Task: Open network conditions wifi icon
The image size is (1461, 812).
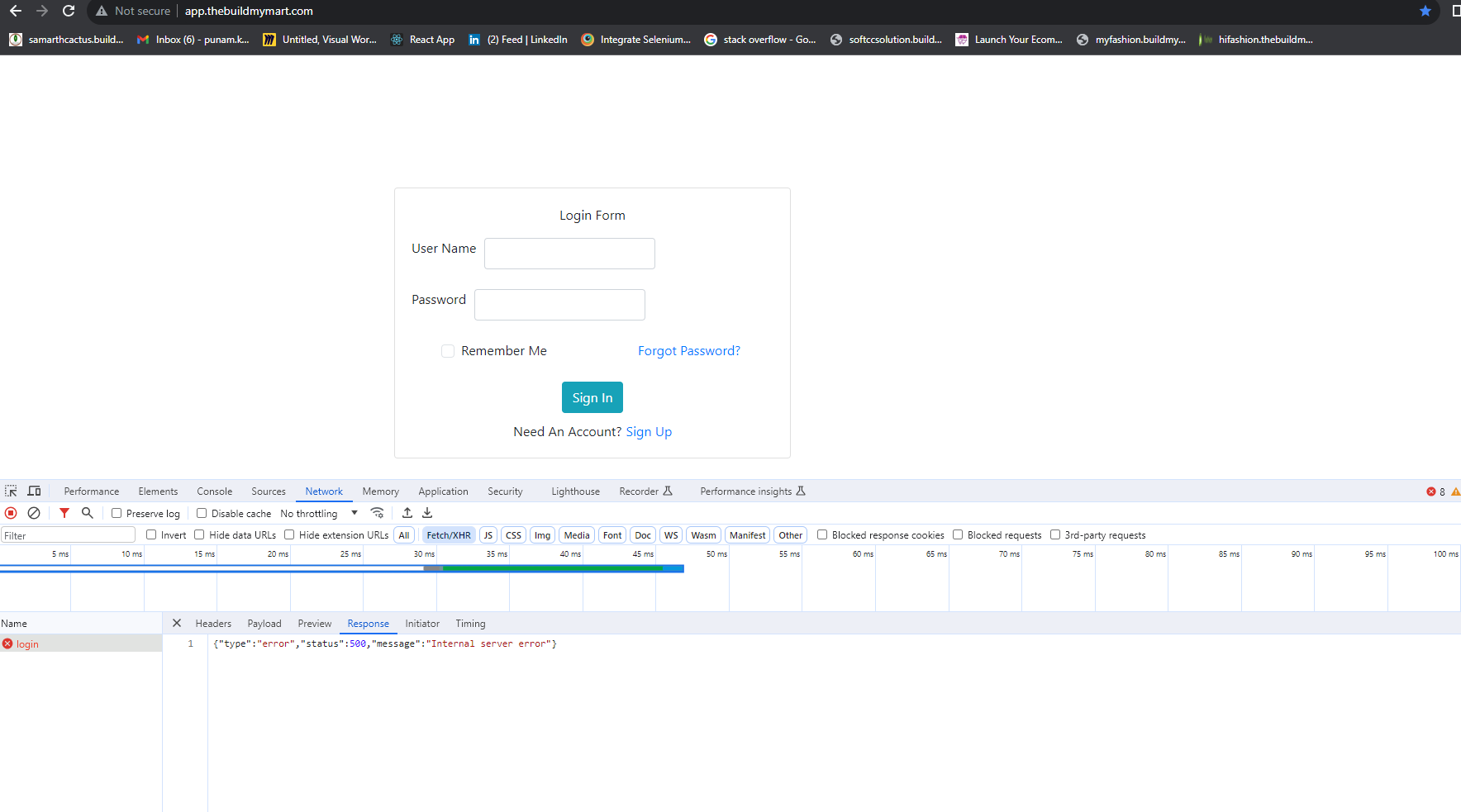Action: pyautogui.click(x=378, y=513)
